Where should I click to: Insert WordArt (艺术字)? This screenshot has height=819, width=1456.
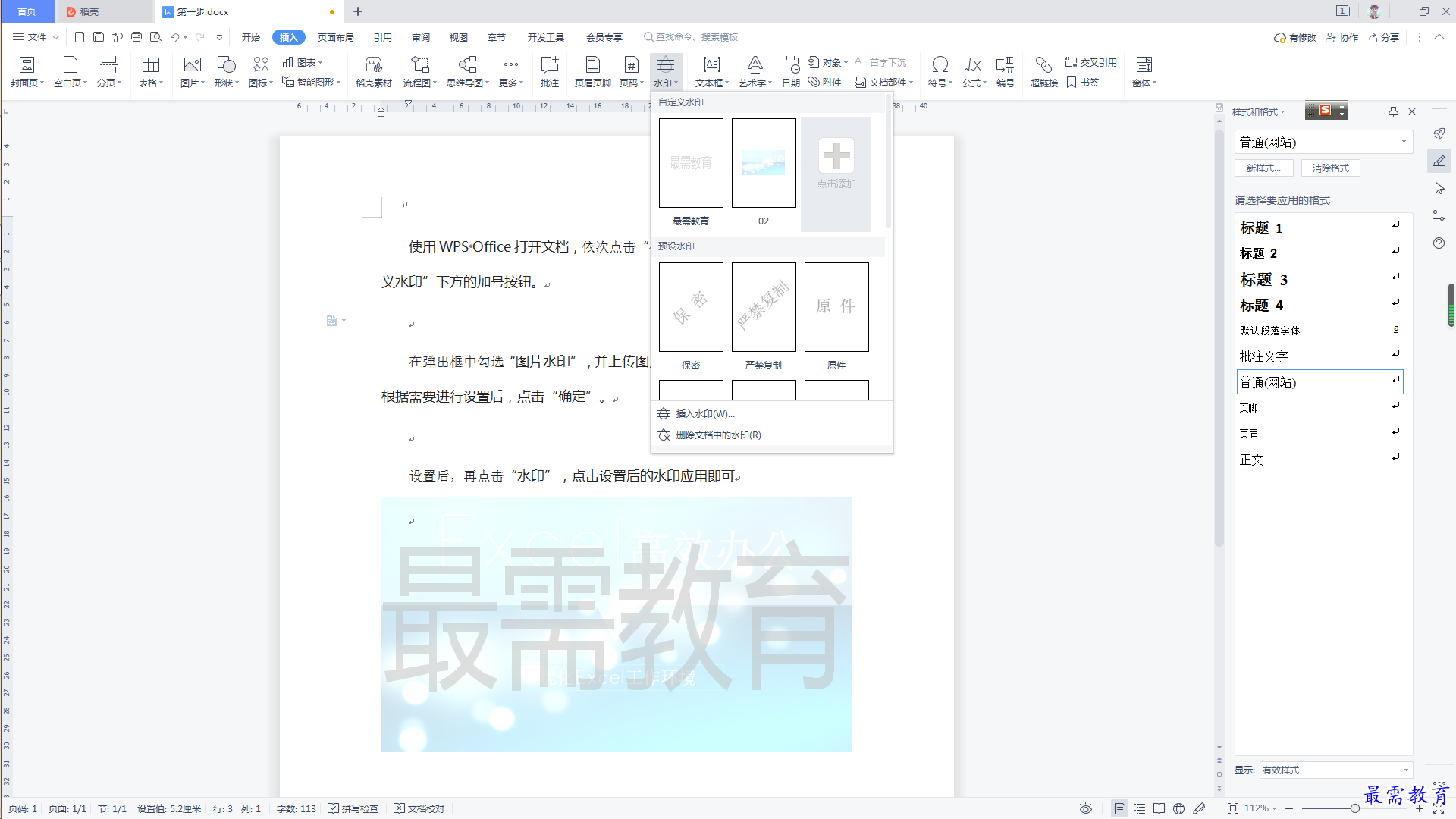coord(755,72)
